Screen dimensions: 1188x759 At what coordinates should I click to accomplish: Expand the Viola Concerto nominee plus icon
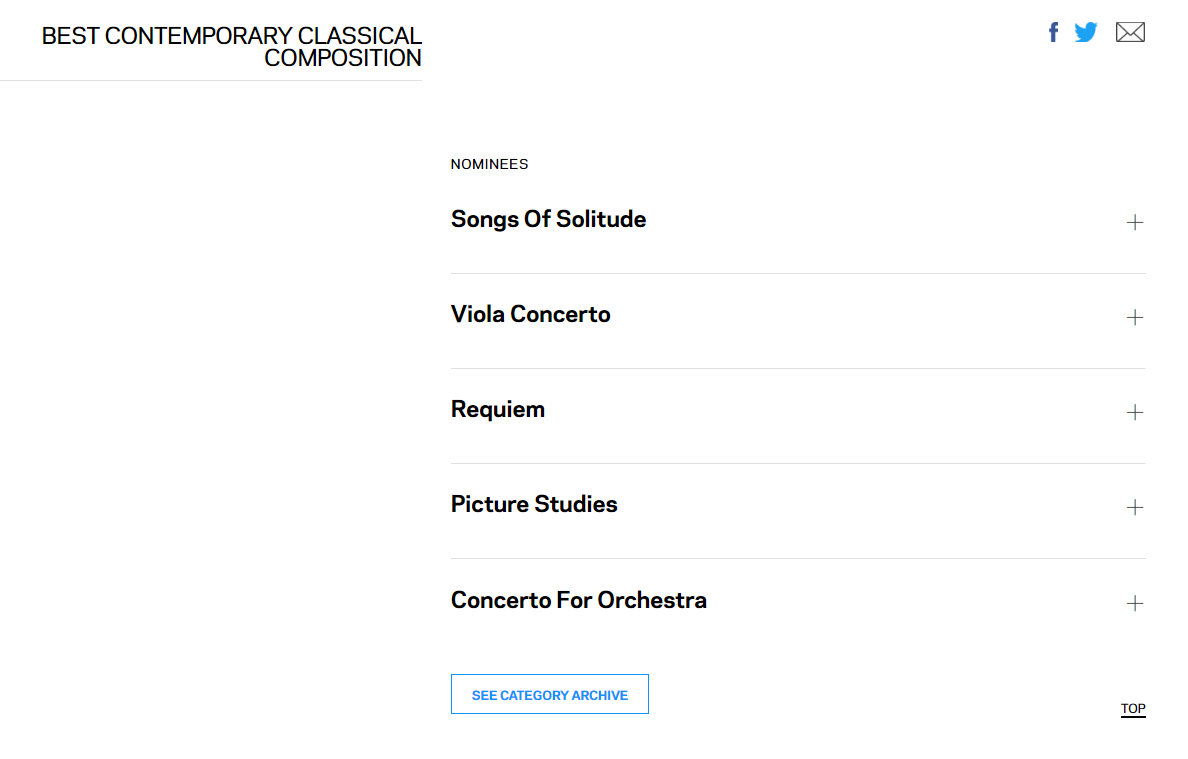[x=1135, y=317]
